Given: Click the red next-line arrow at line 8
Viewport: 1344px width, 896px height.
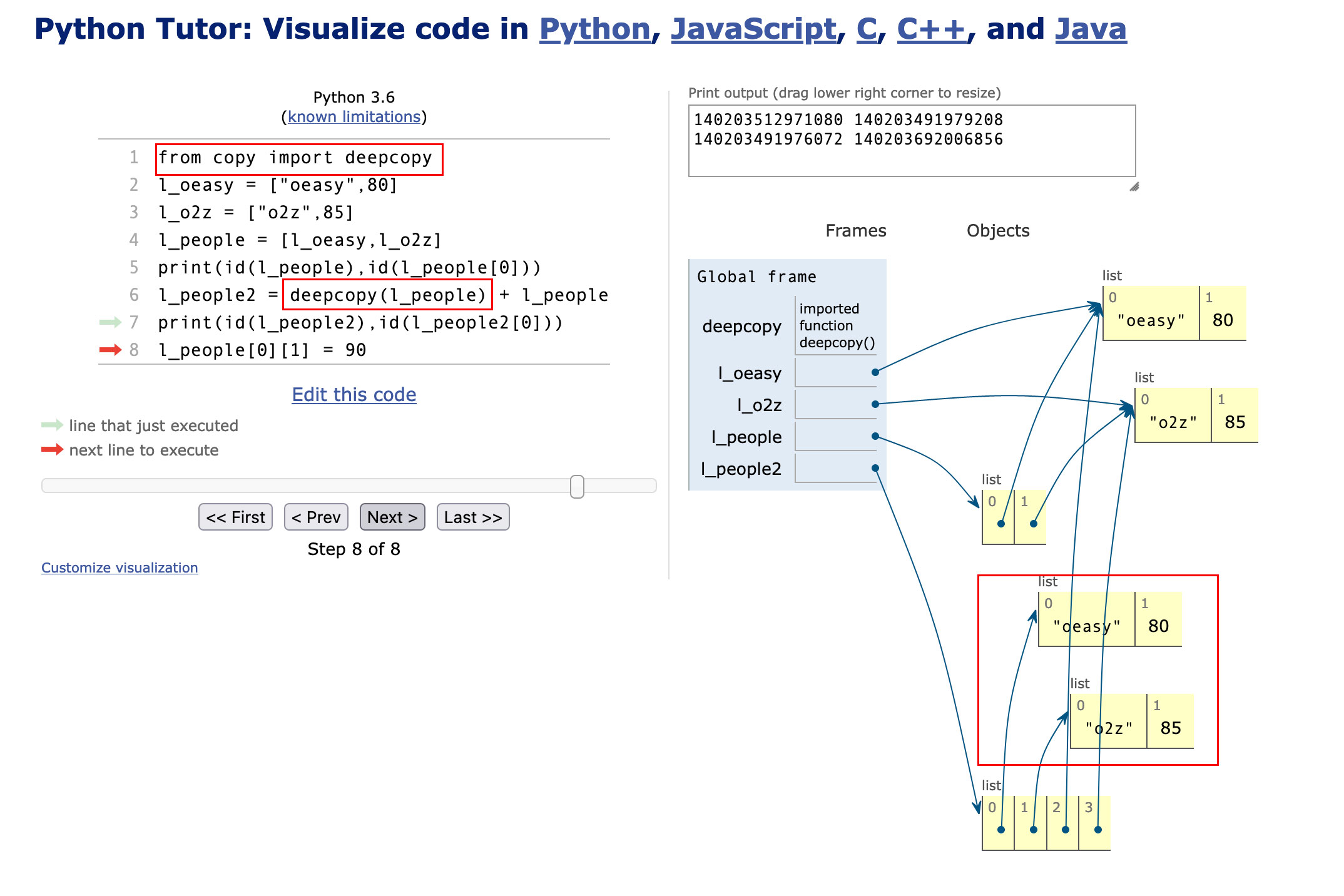Looking at the screenshot, I should click(x=110, y=350).
